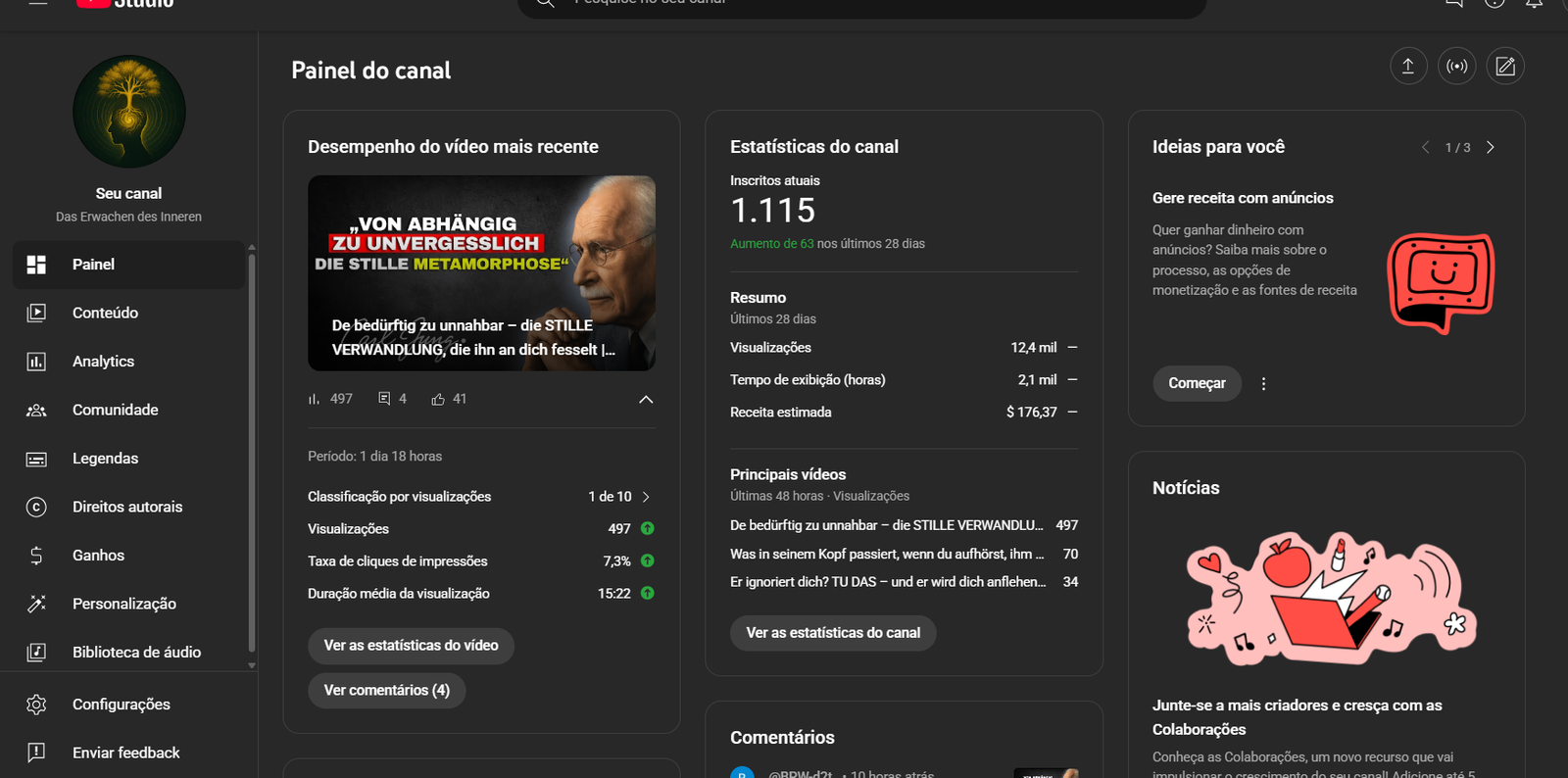Image resolution: width=1568 pixels, height=778 pixels.
Task: Go to next idea card arrow
Action: click(1491, 147)
